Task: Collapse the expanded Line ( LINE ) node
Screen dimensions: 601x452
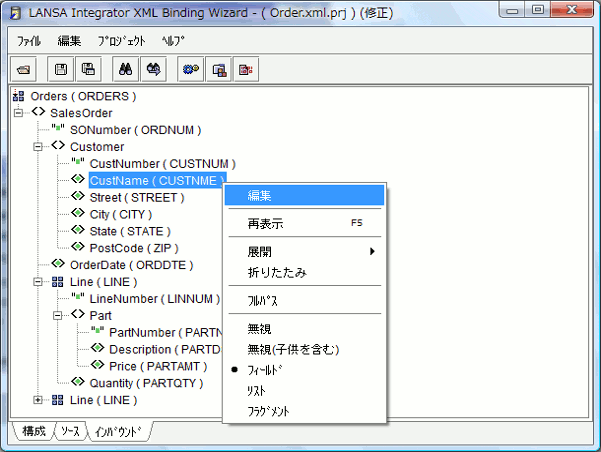Action: coord(38,282)
